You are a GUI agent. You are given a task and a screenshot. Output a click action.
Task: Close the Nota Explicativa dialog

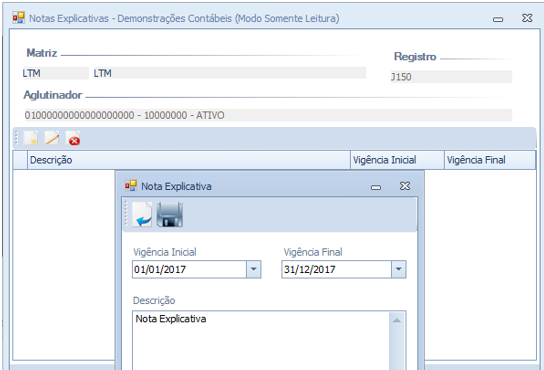tap(405, 186)
